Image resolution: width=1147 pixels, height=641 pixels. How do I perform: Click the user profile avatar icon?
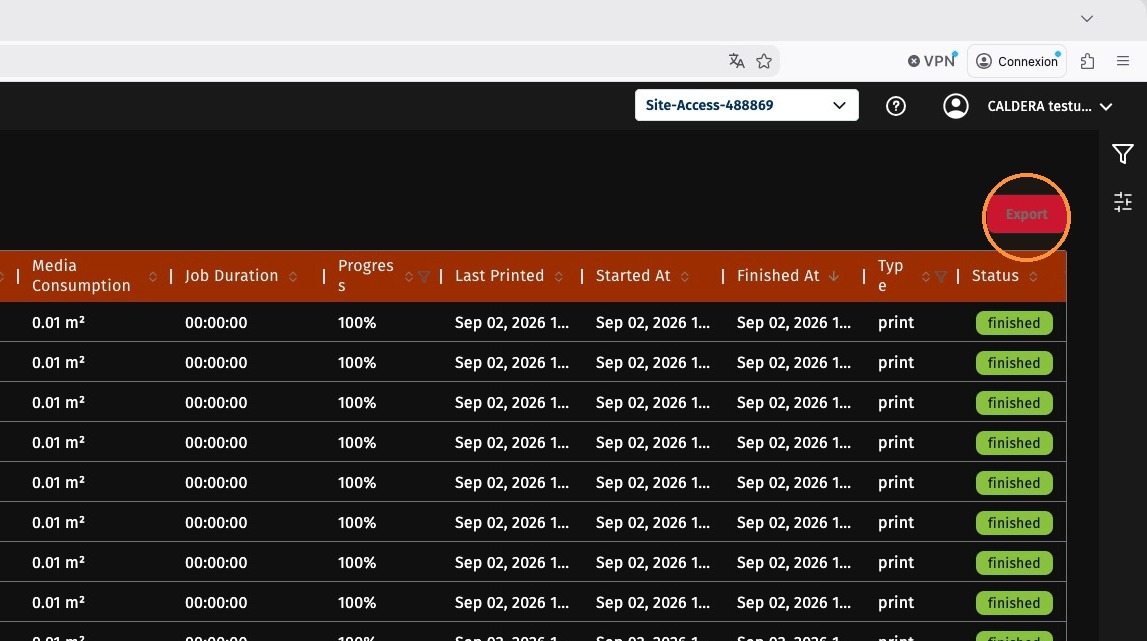pos(955,106)
